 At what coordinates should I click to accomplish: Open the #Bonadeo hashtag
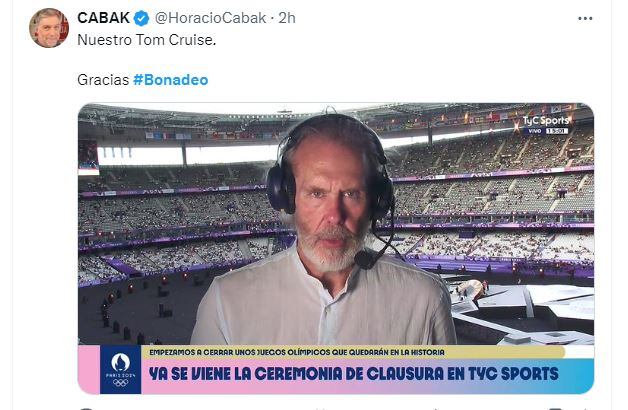click(171, 80)
